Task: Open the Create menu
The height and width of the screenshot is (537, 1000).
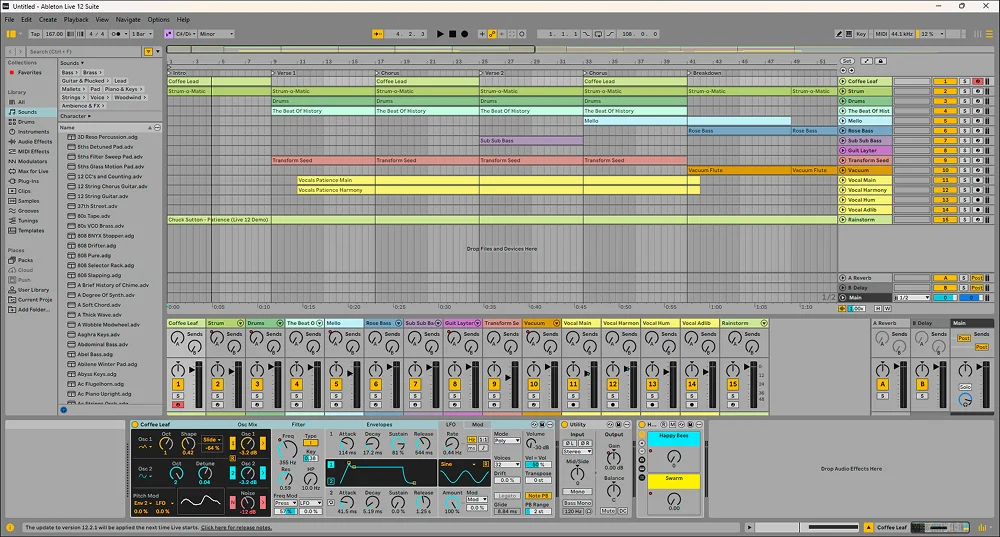Action: [48, 20]
